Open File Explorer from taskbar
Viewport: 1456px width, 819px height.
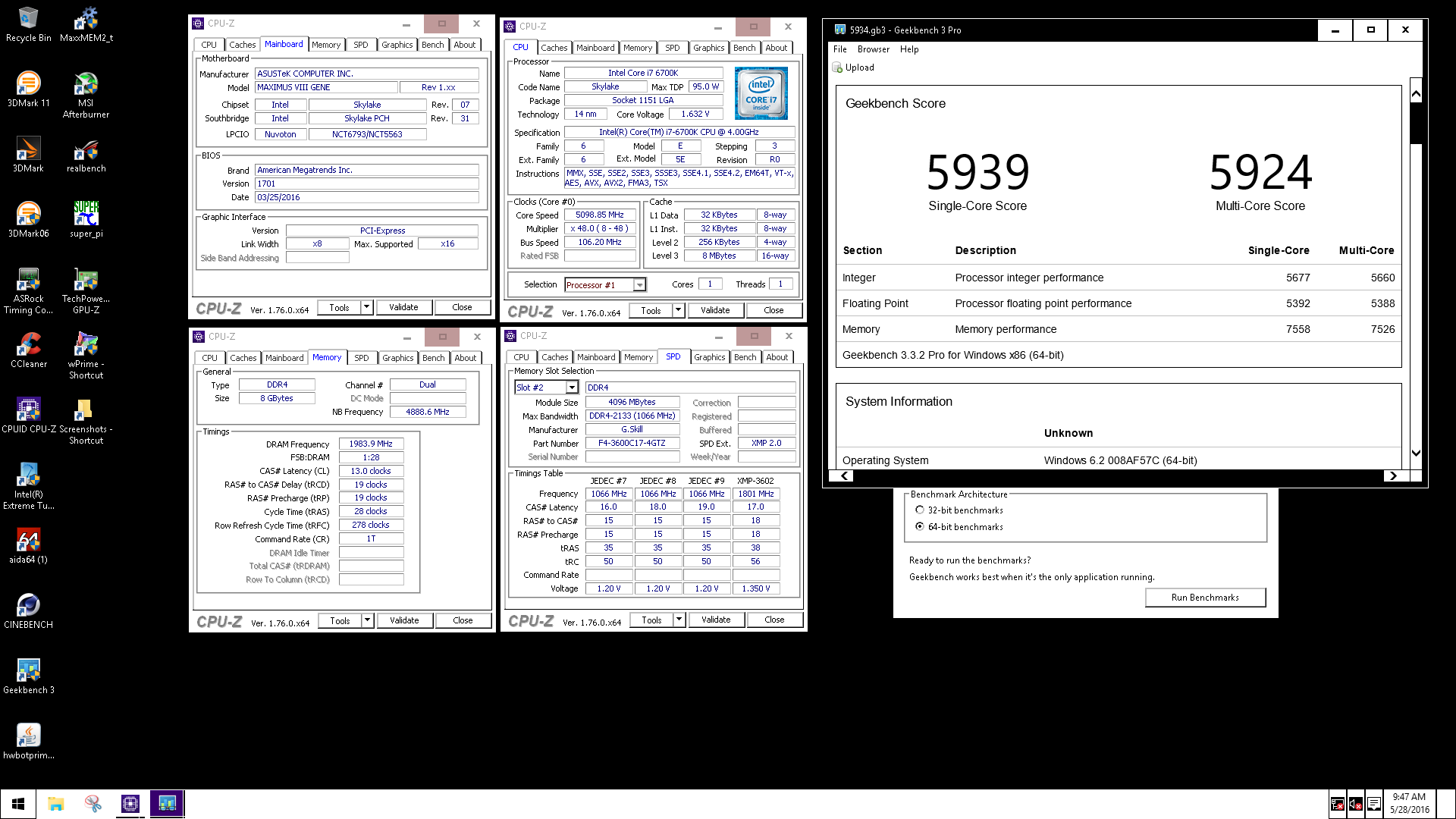click(x=56, y=804)
